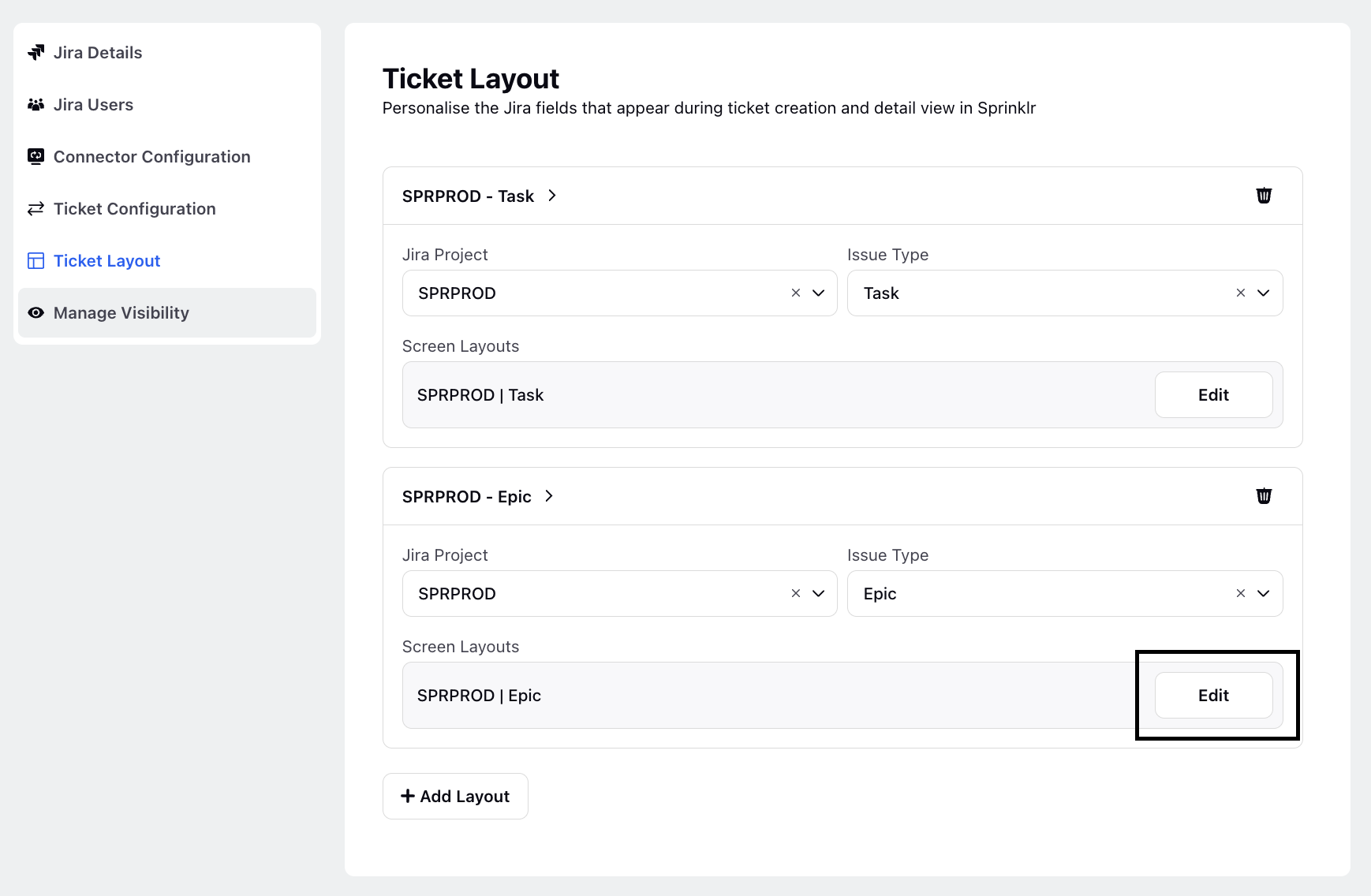Open Issue Type dropdown arrow showing Epic
Screen dimensions: 1371x896
(x=1264, y=594)
